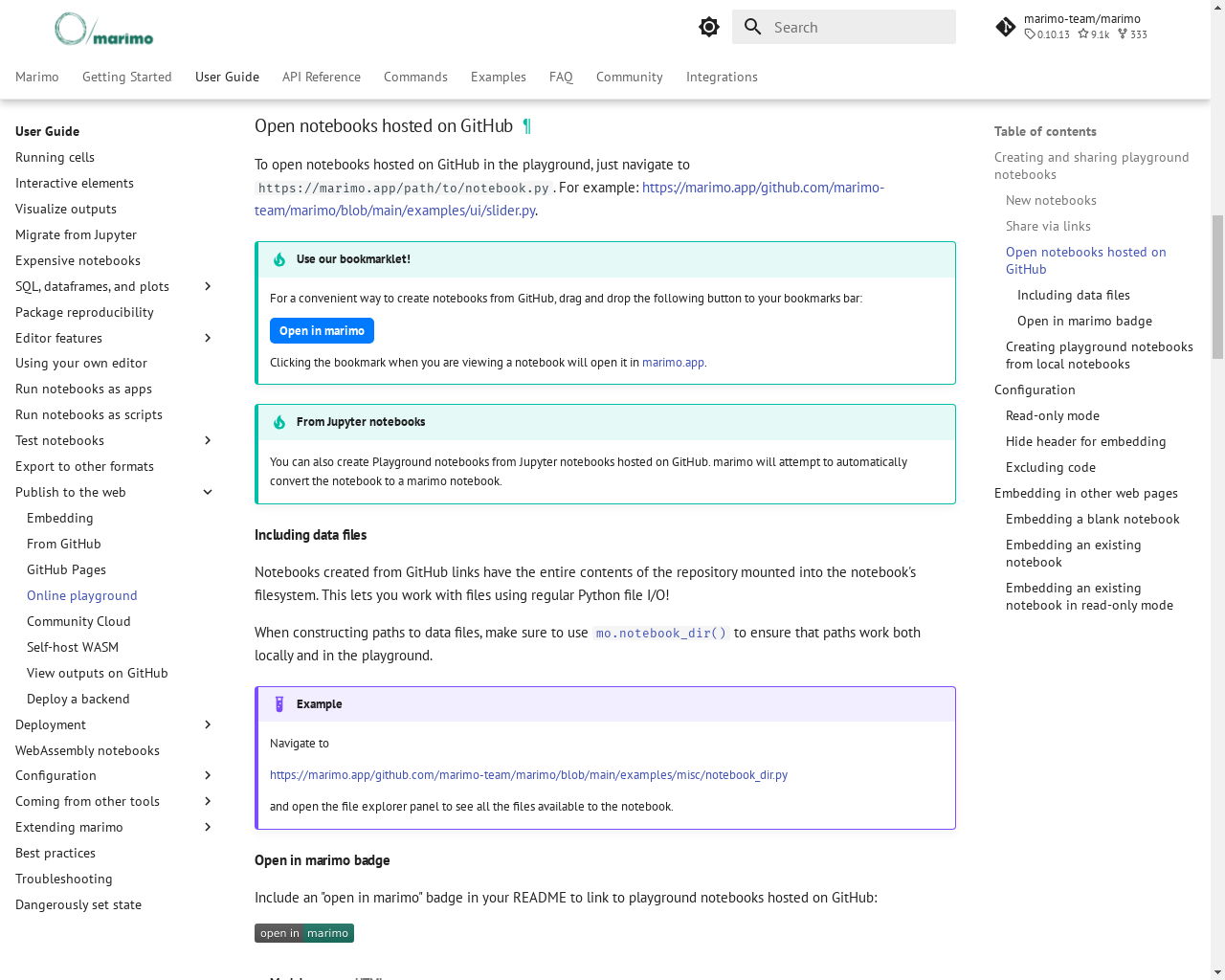Toggle the light/dark theme icon

coord(709,27)
